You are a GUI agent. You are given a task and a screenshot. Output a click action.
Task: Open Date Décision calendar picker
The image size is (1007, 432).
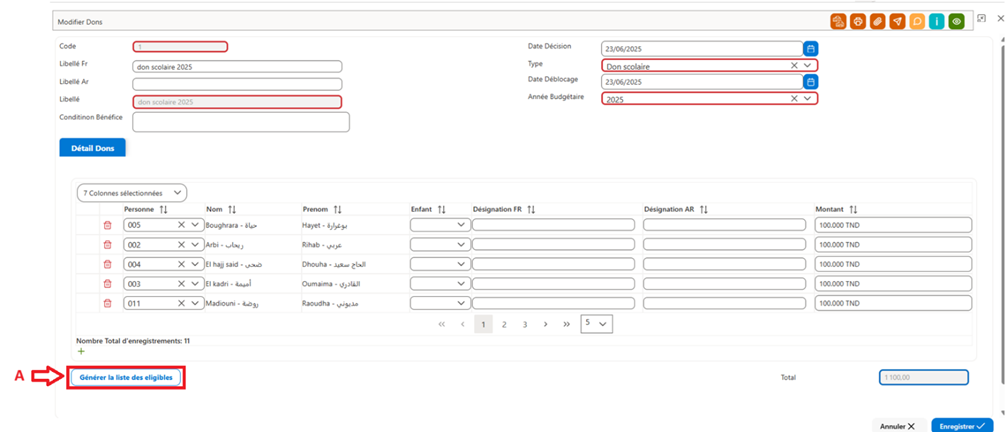[x=810, y=48]
